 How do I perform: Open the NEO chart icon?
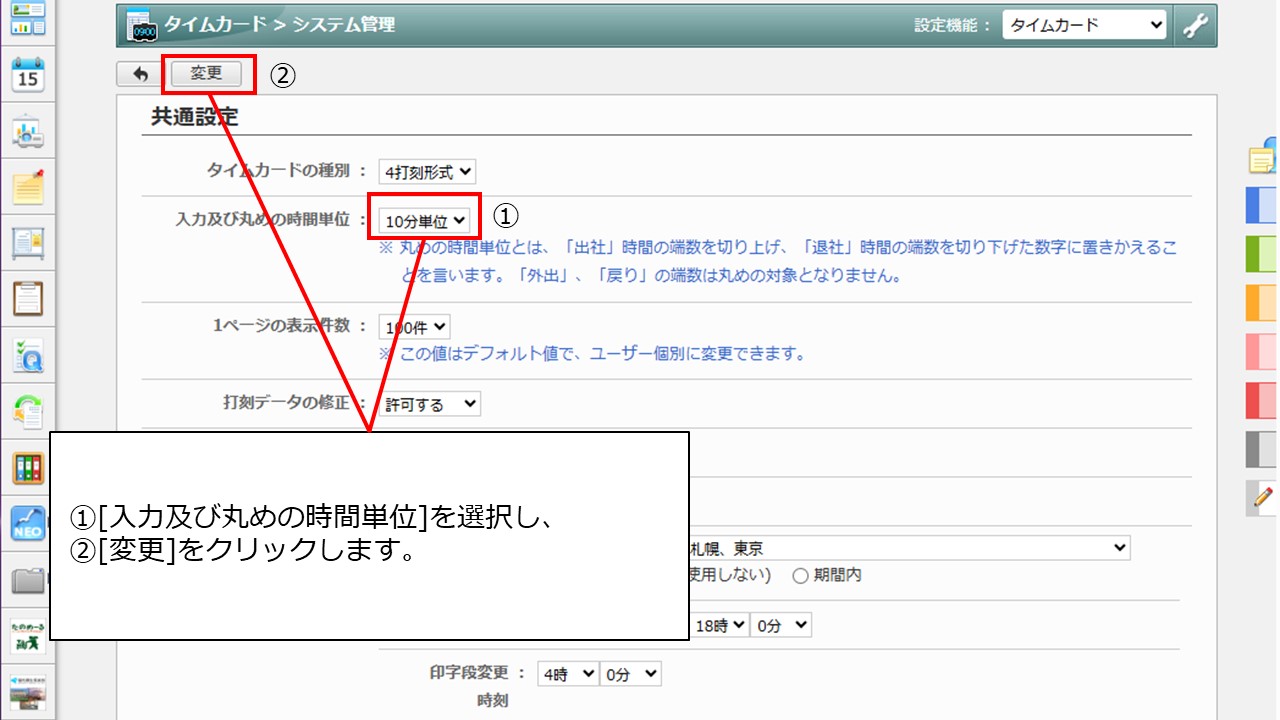pyautogui.click(x=28, y=524)
